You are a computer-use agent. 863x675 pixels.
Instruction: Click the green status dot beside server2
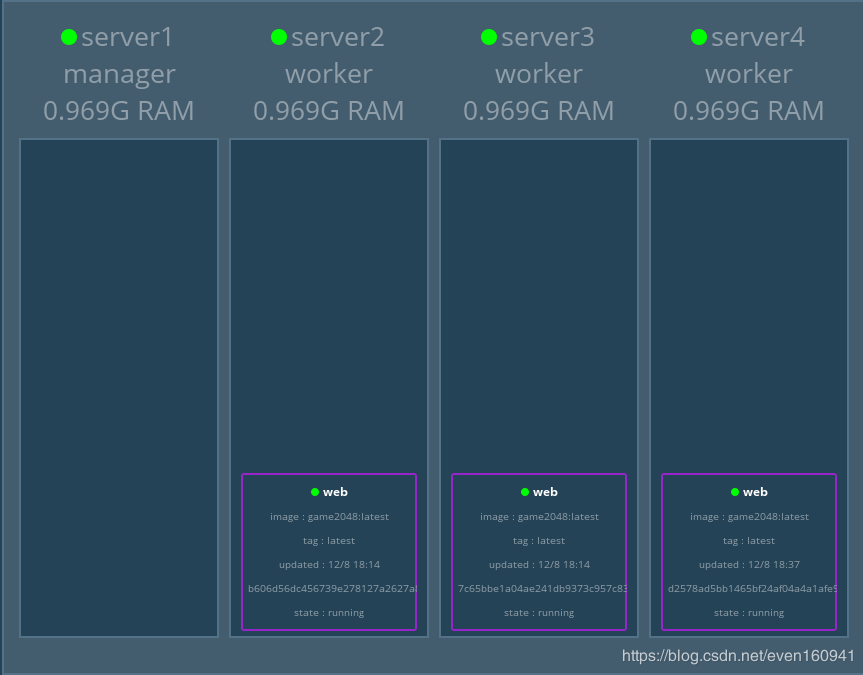point(279,37)
